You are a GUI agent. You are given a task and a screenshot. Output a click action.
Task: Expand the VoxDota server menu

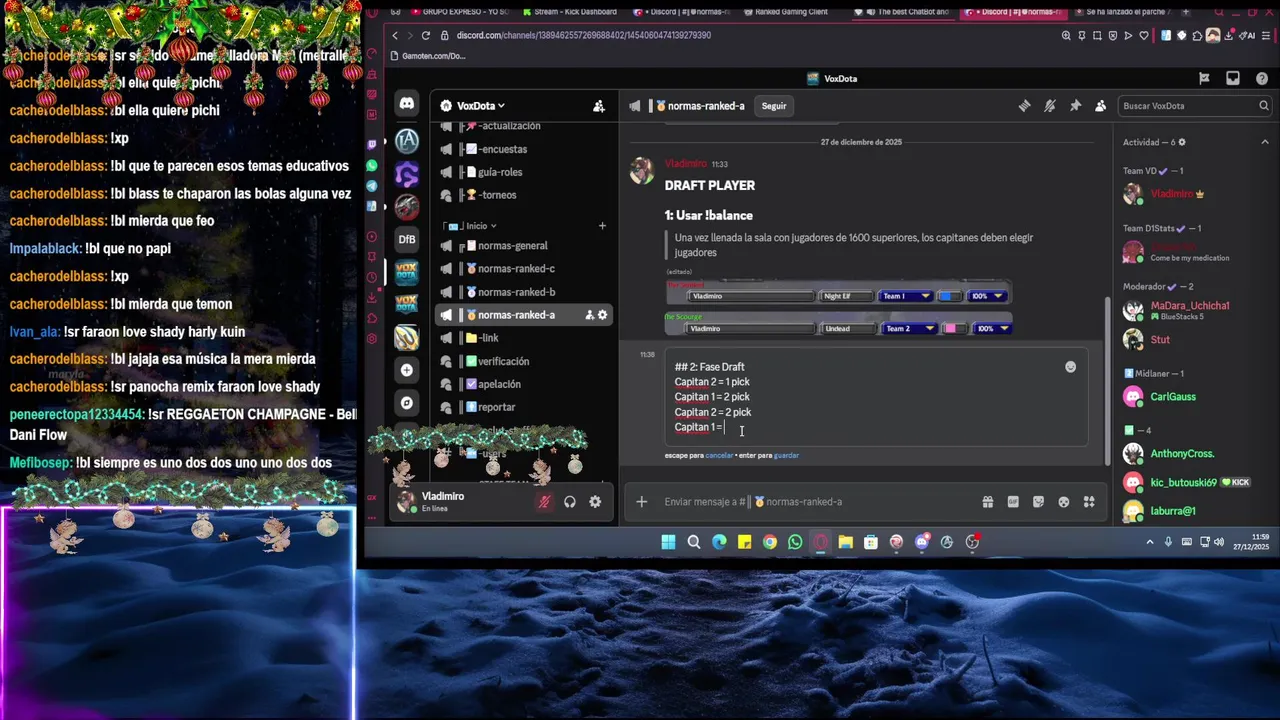coord(480,106)
